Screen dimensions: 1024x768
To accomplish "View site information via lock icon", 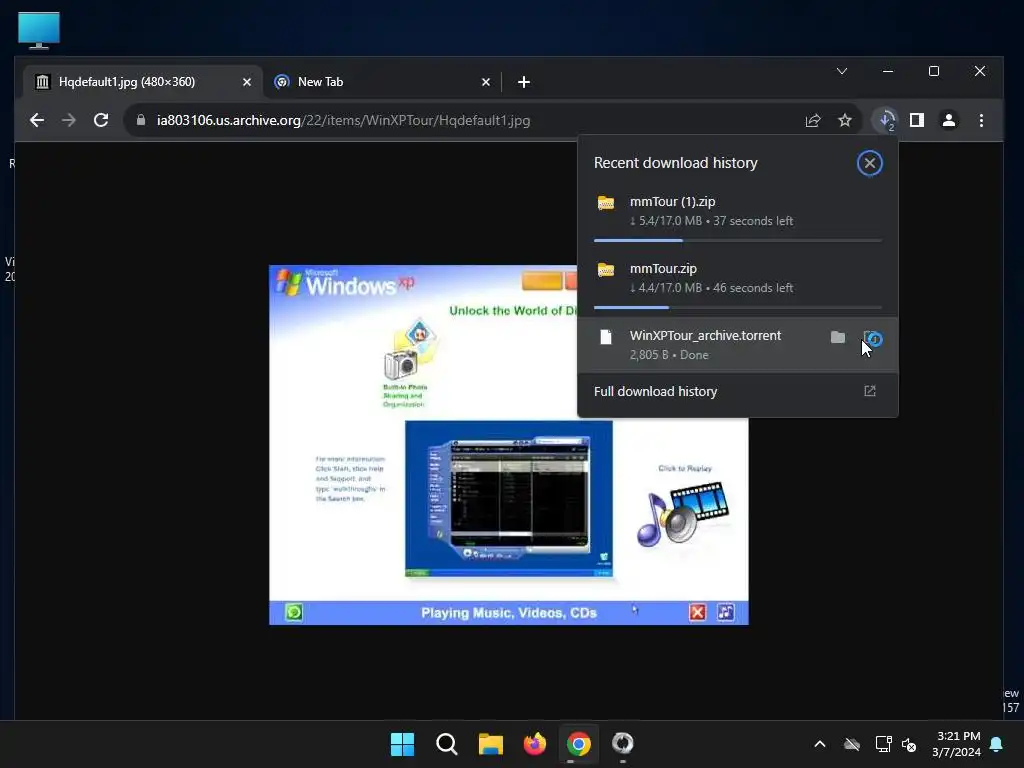I will 140,120.
